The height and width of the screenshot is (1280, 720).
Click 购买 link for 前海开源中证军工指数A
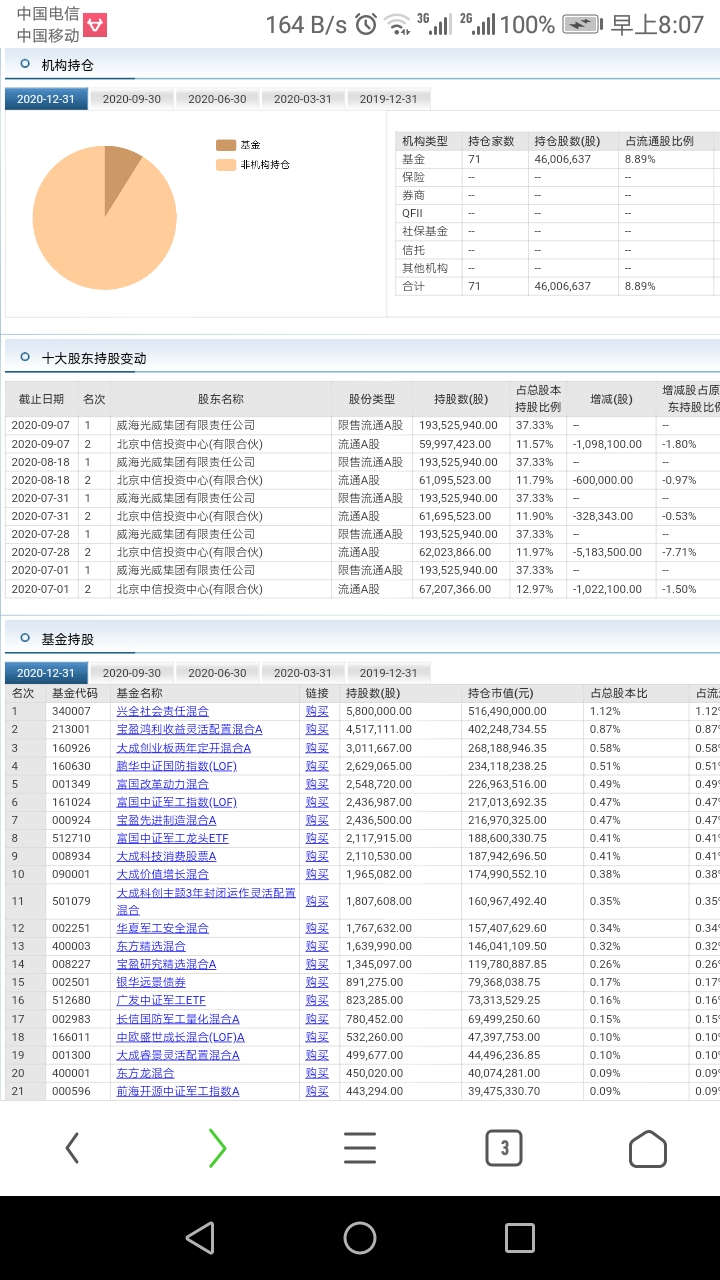click(317, 1091)
